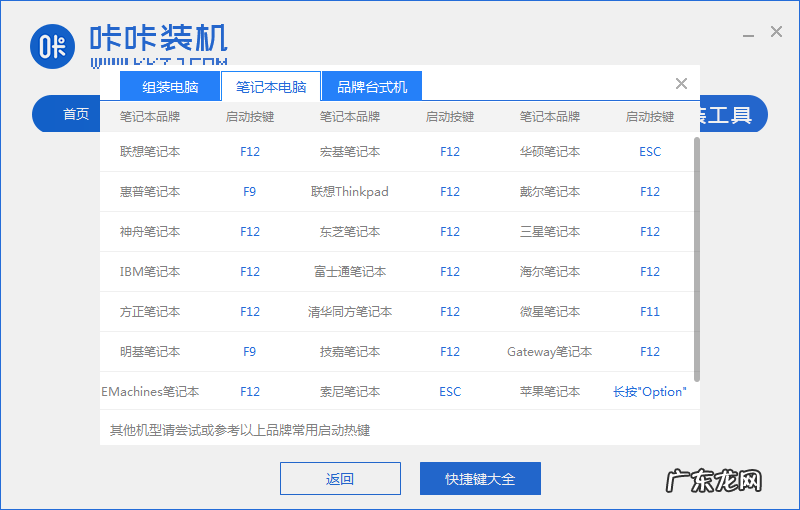Close the 咔咔装机 main window
Viewport: 800px width, 510px height.
(x=777, y=32)
